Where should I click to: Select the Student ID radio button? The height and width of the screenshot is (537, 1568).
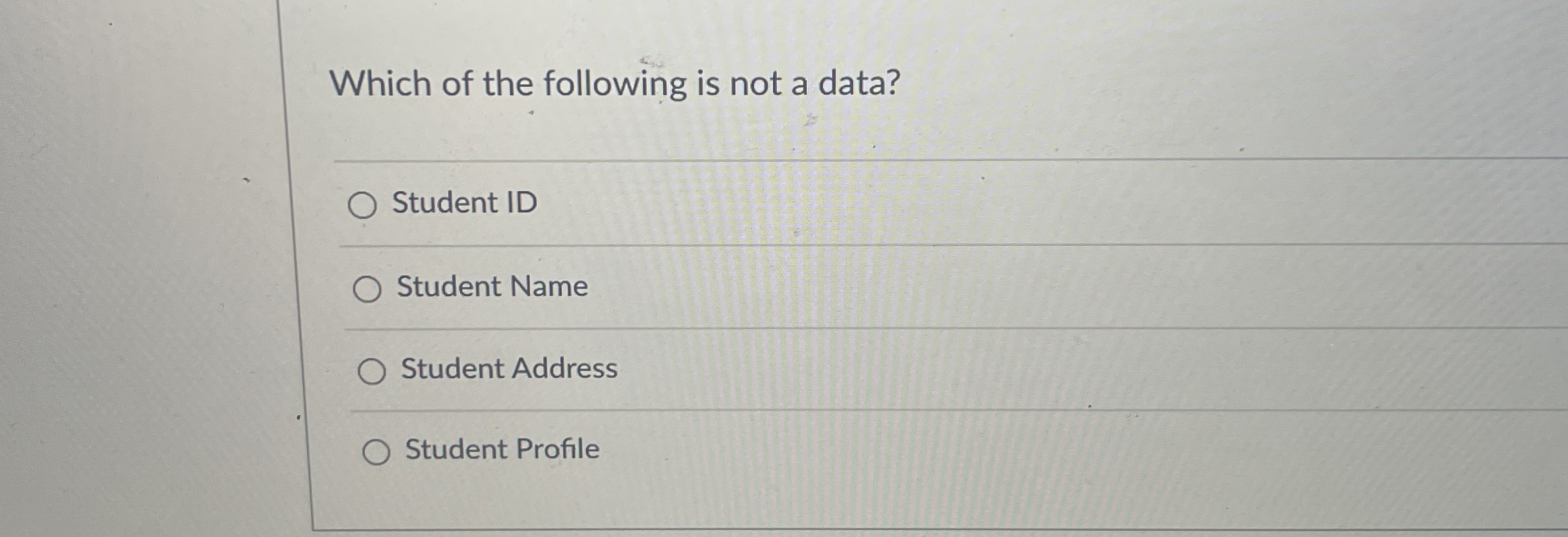click(363, 205)
